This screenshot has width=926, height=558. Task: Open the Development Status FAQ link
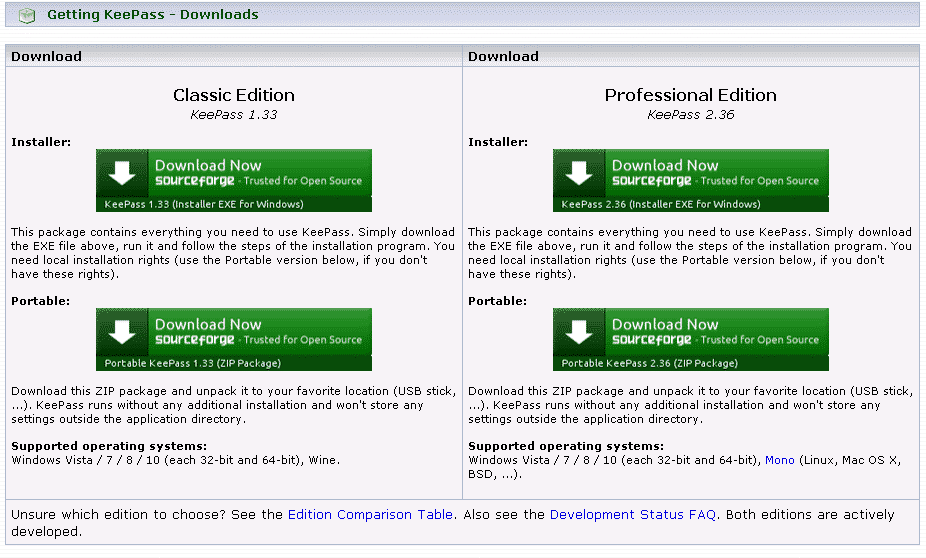[632, 514]
